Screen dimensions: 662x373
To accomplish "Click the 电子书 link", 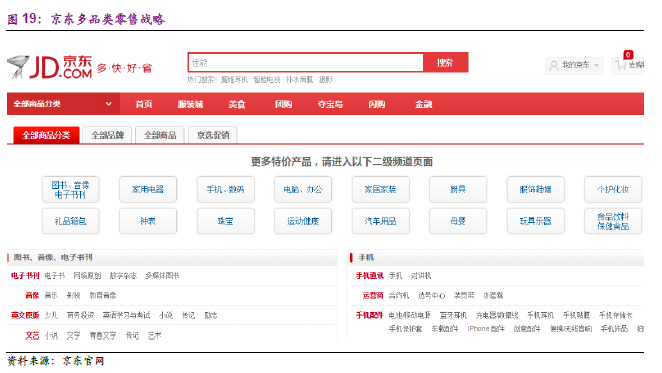I will [x=55, y=276].
